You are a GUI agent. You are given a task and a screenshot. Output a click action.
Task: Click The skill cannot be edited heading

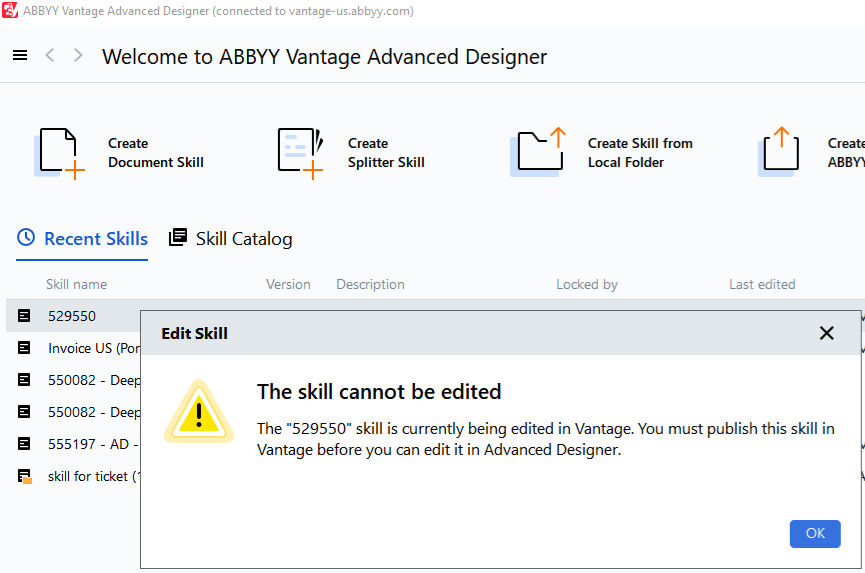tap(379, 392)
